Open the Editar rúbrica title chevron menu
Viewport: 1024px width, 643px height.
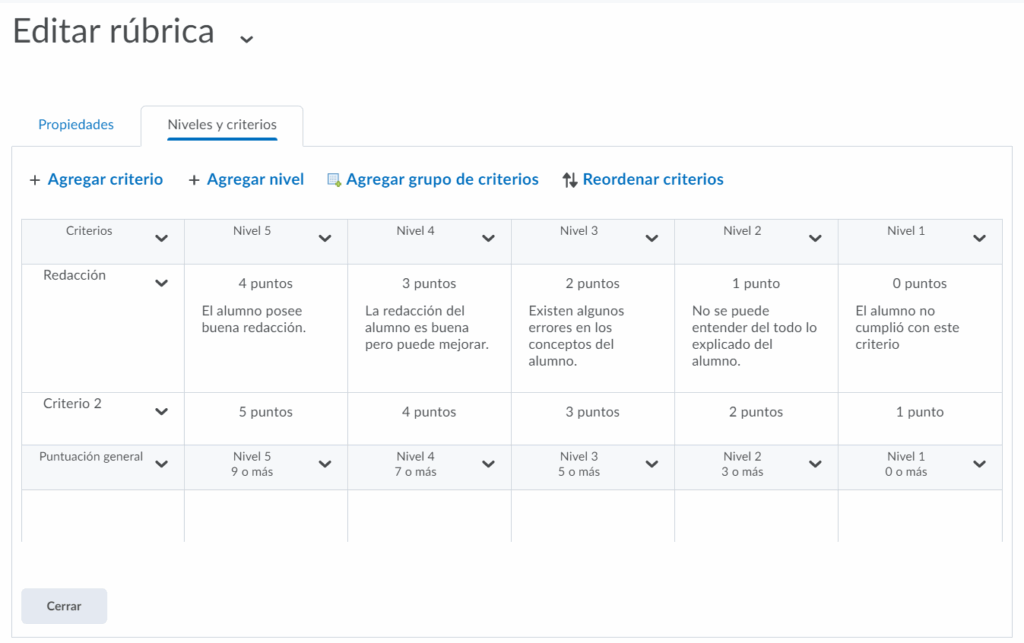[x=246, y=39]
